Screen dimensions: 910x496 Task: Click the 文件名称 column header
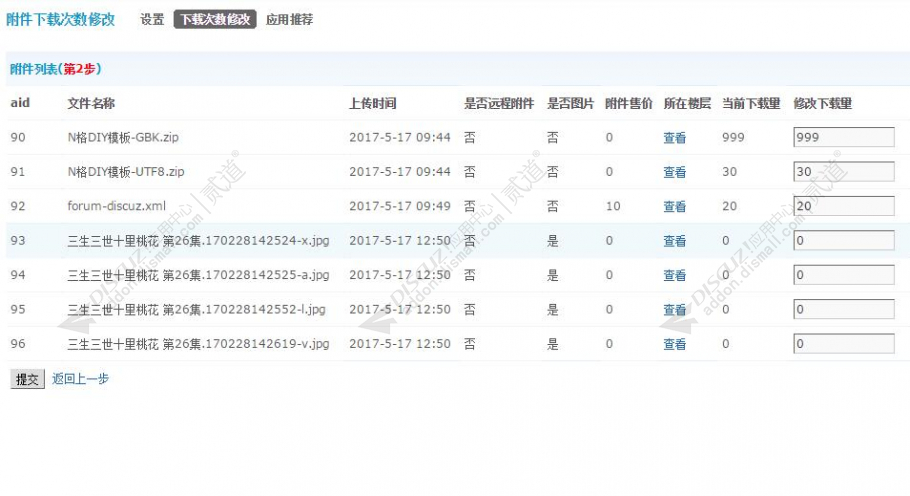[x=91, y=103]
